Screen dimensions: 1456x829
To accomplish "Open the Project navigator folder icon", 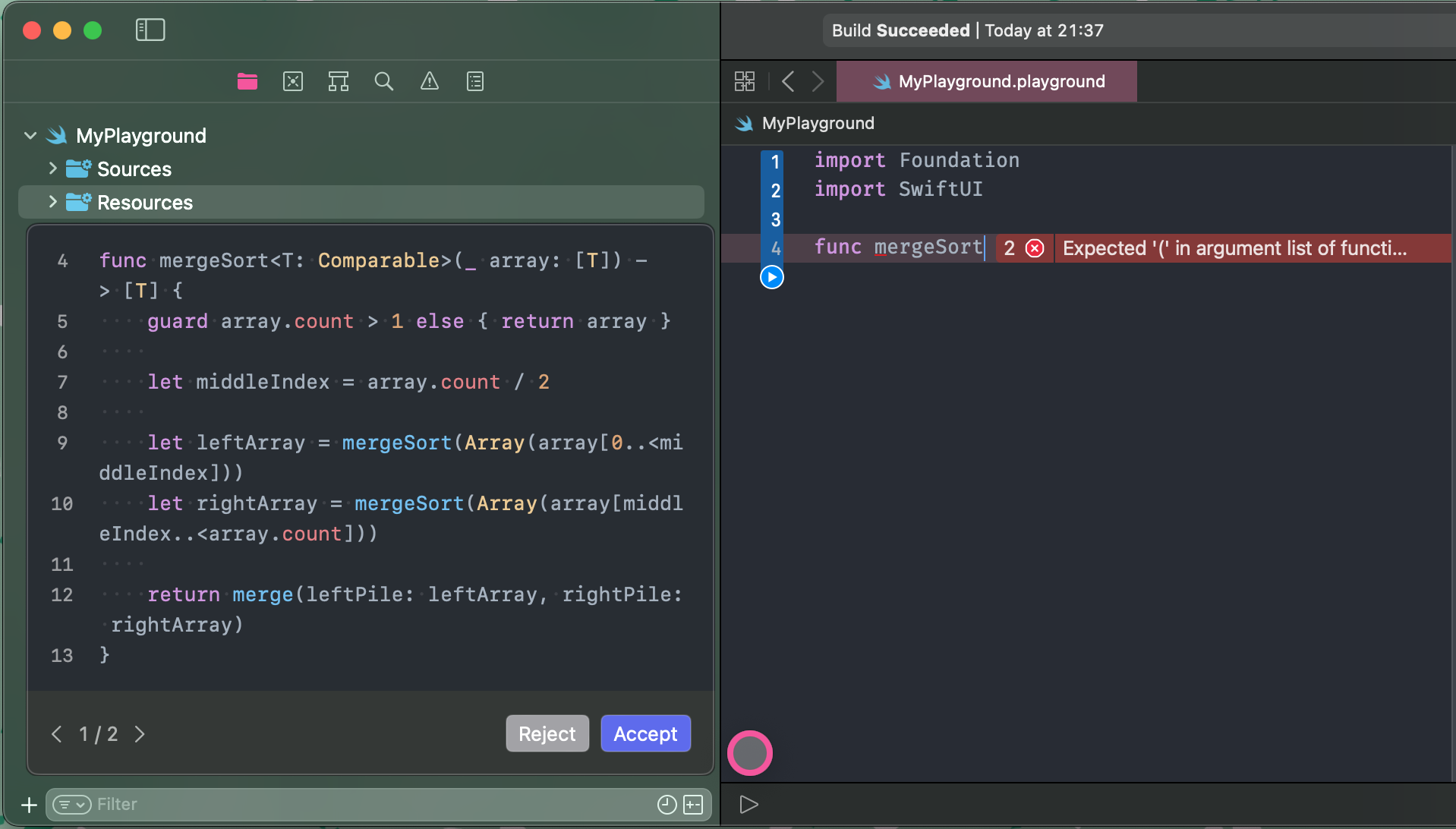I will point(247,81).
